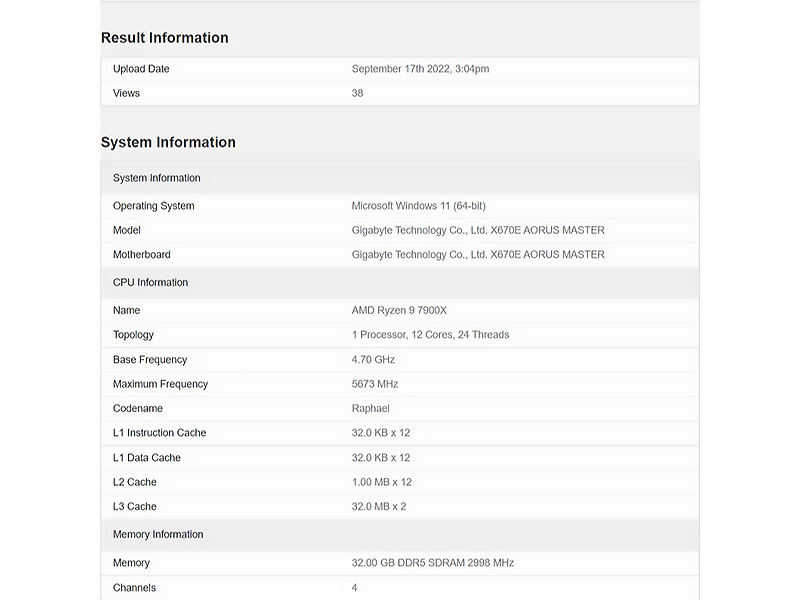The image size is (800, 600).
Task: Select the views count '38'
Action: click(357, 93)
